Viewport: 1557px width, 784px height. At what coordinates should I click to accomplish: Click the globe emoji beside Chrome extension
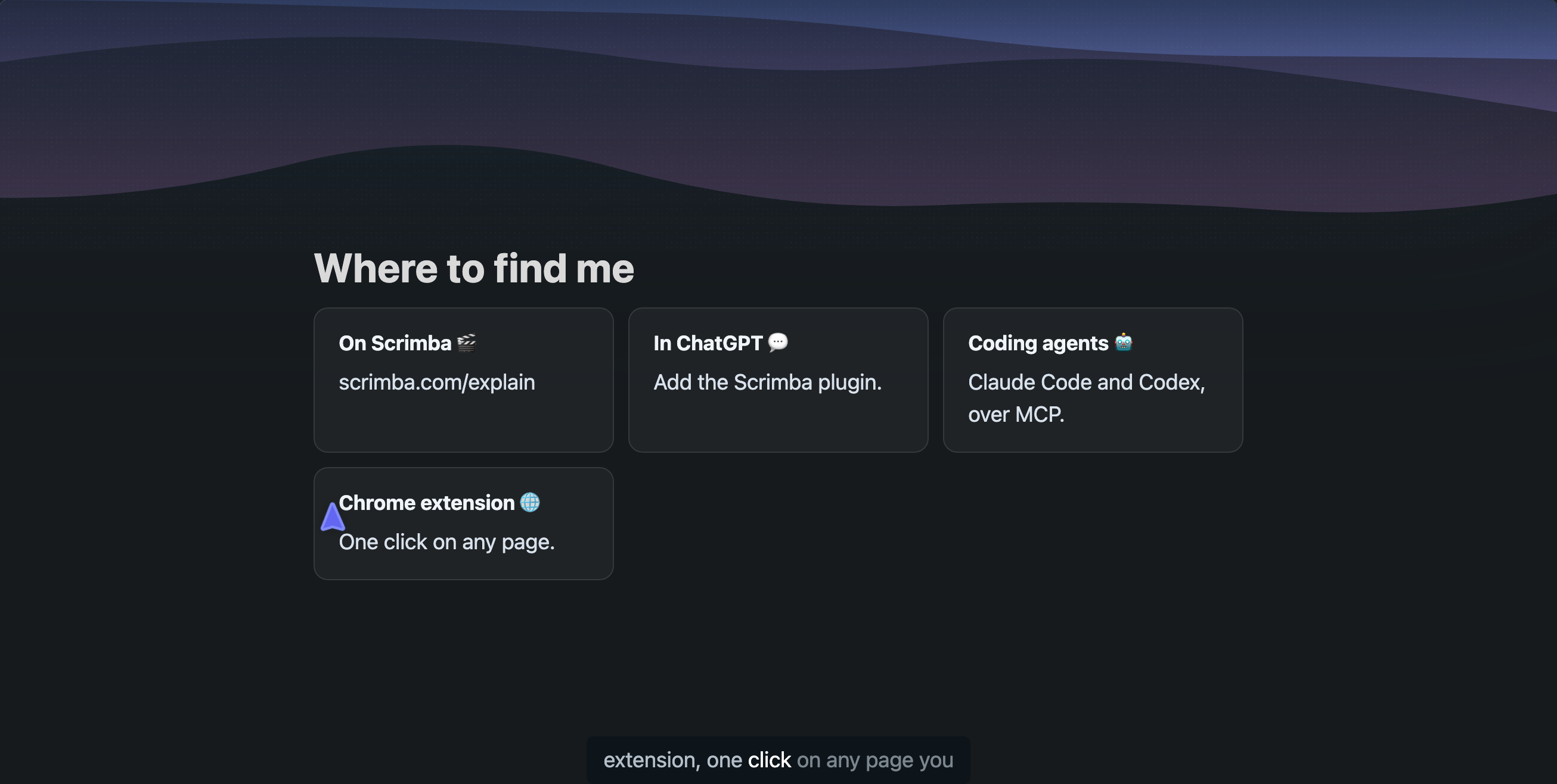(530, 503)
